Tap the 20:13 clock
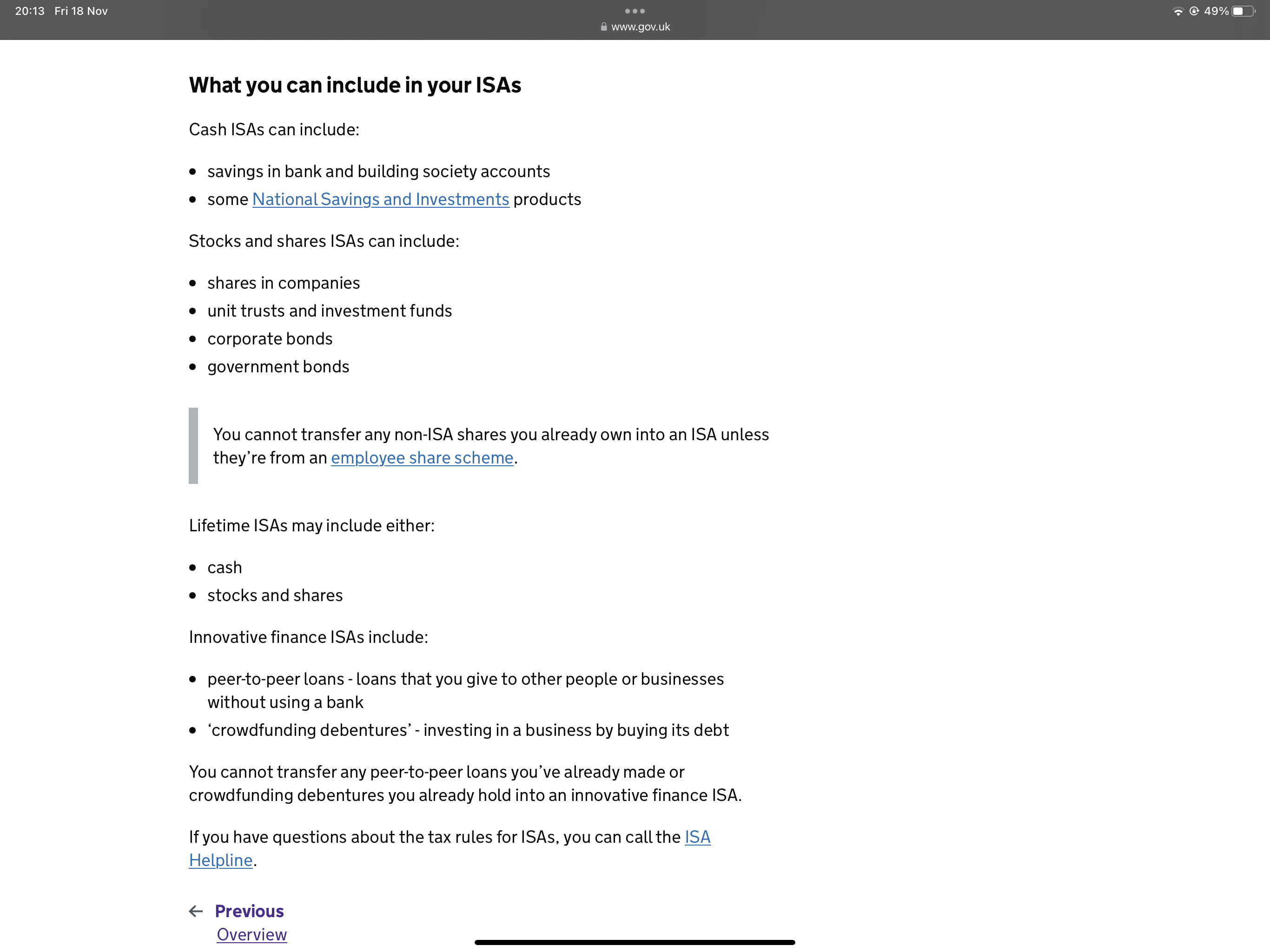This screenshot has width=1270, height=952. (x=29, y=12)
